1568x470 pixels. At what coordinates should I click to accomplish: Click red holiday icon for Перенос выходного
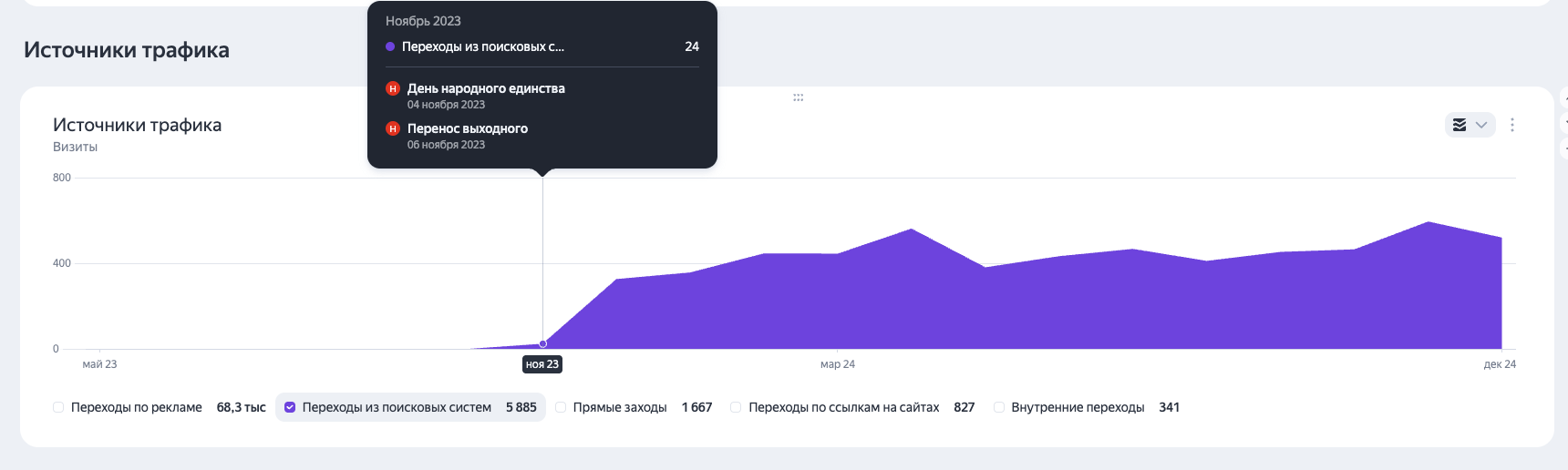coord(393,128)
